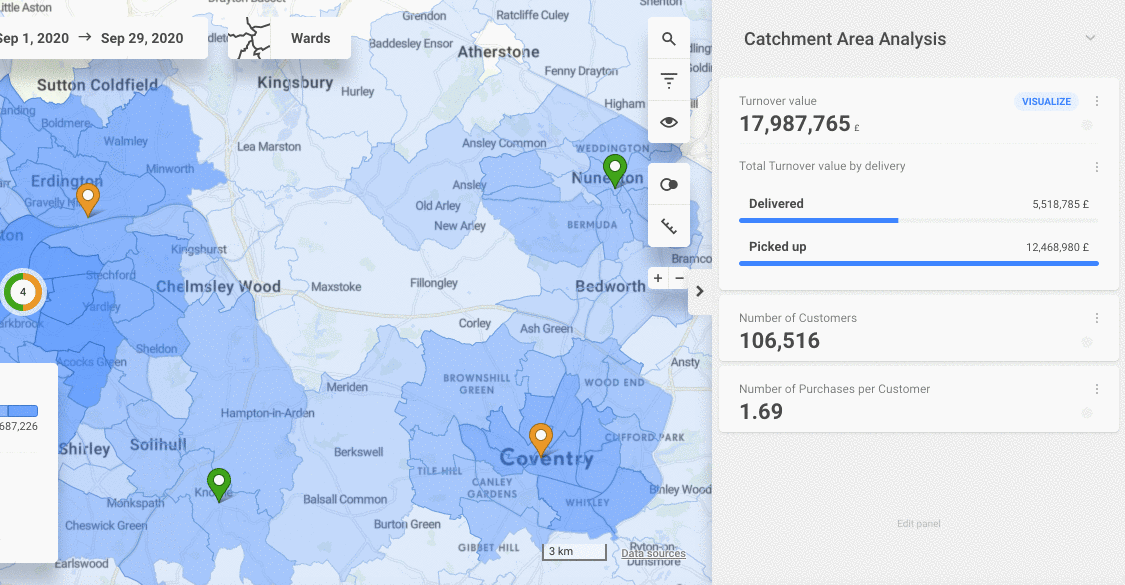Viewport: 1125px width, 585px height.
Task: Toggle the compare switch in map toolbar
Action: click(669, 185)
